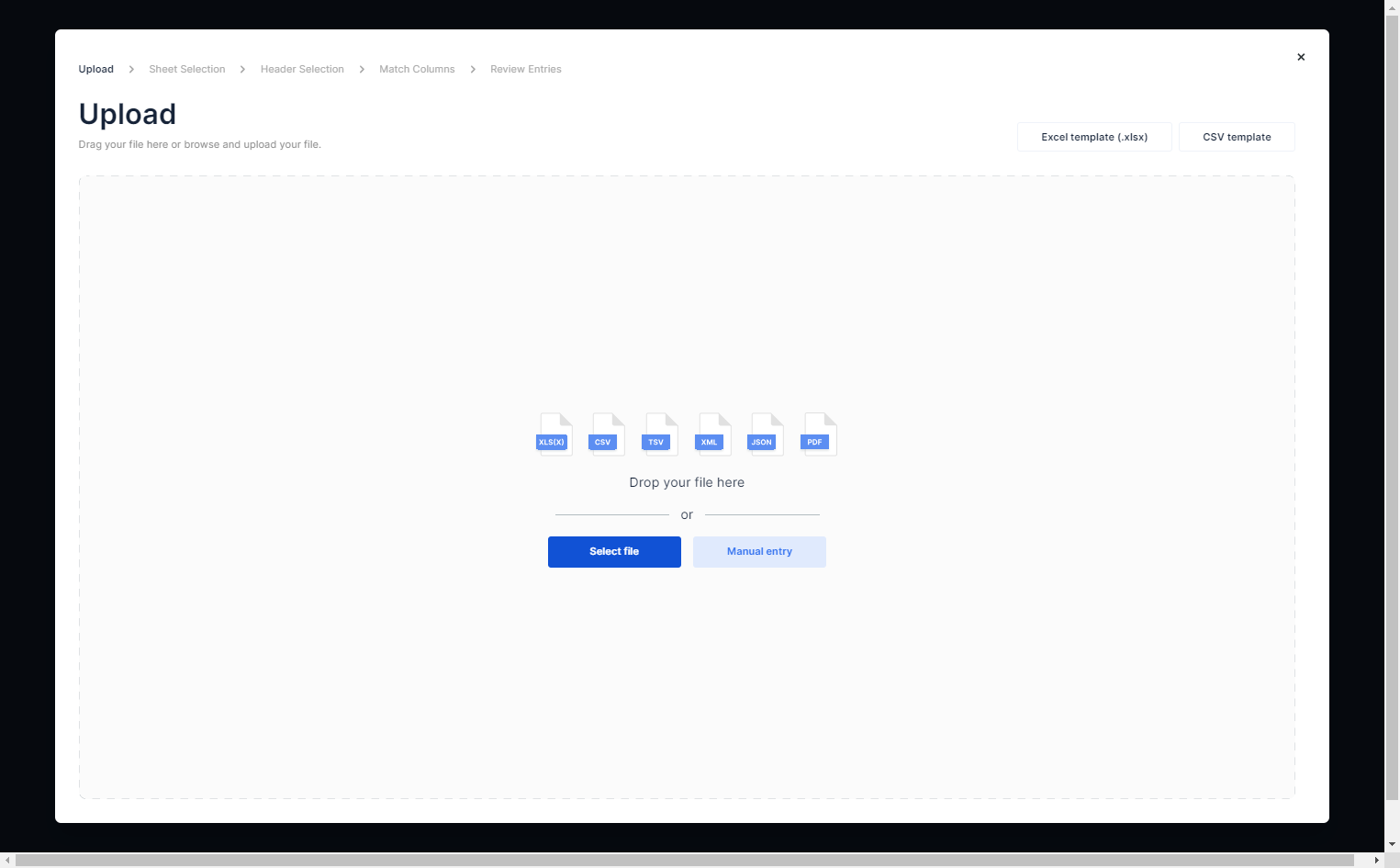Open the Header Selection step
1400x868 pixels.
pyautogui.click(x=302, y=69)
